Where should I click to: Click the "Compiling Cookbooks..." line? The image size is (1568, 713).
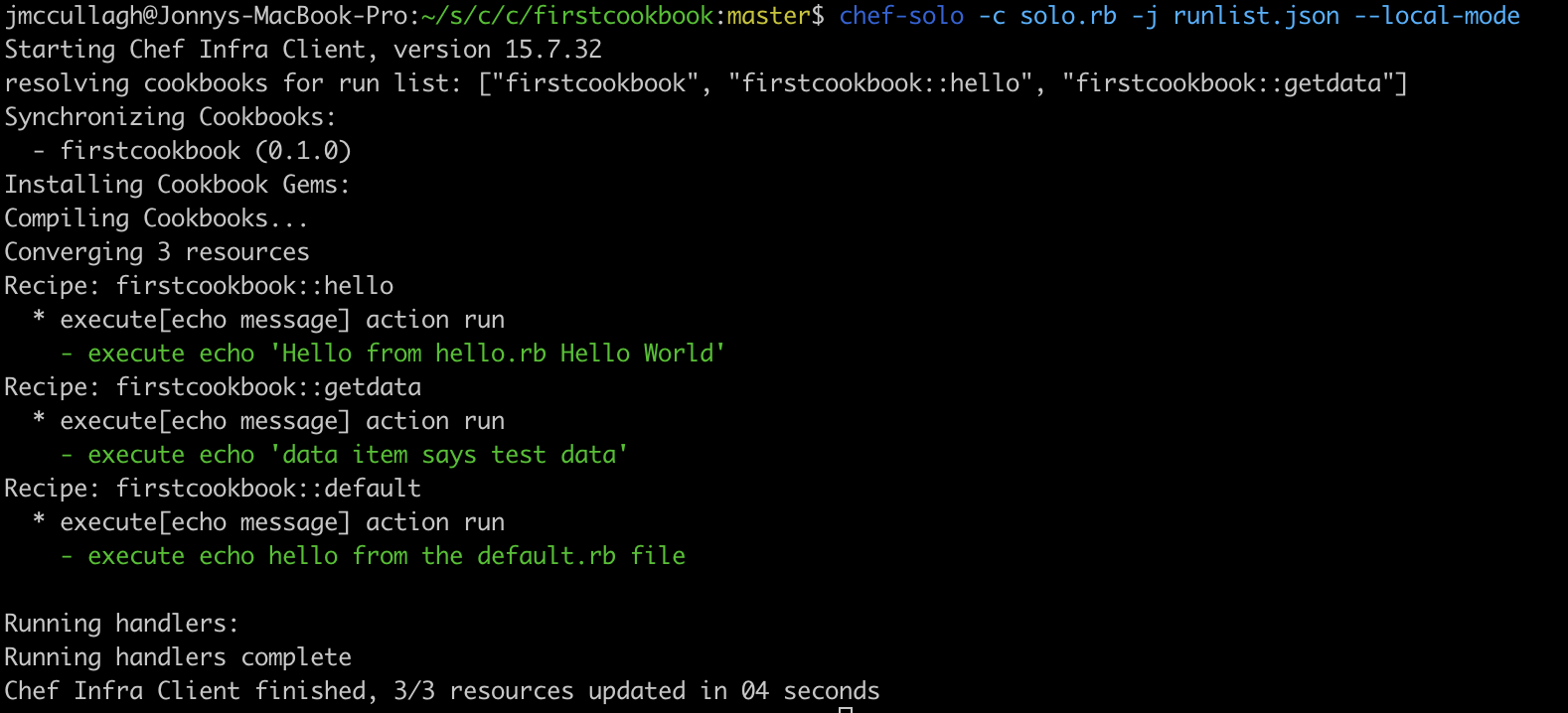point(156,218)
